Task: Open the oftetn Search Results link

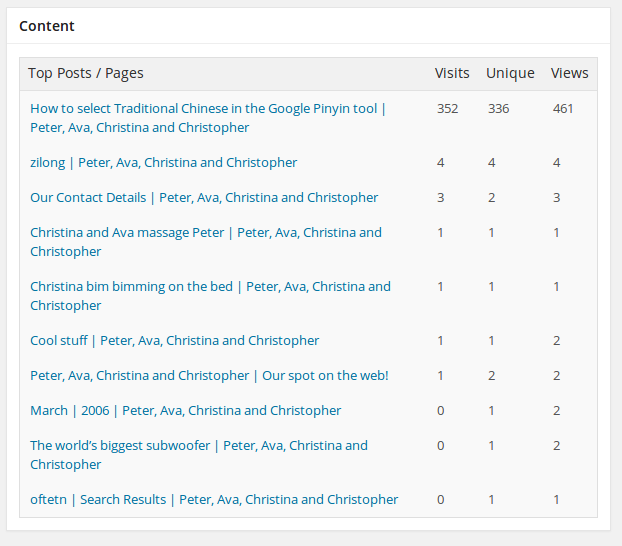Action: point(214,499)
